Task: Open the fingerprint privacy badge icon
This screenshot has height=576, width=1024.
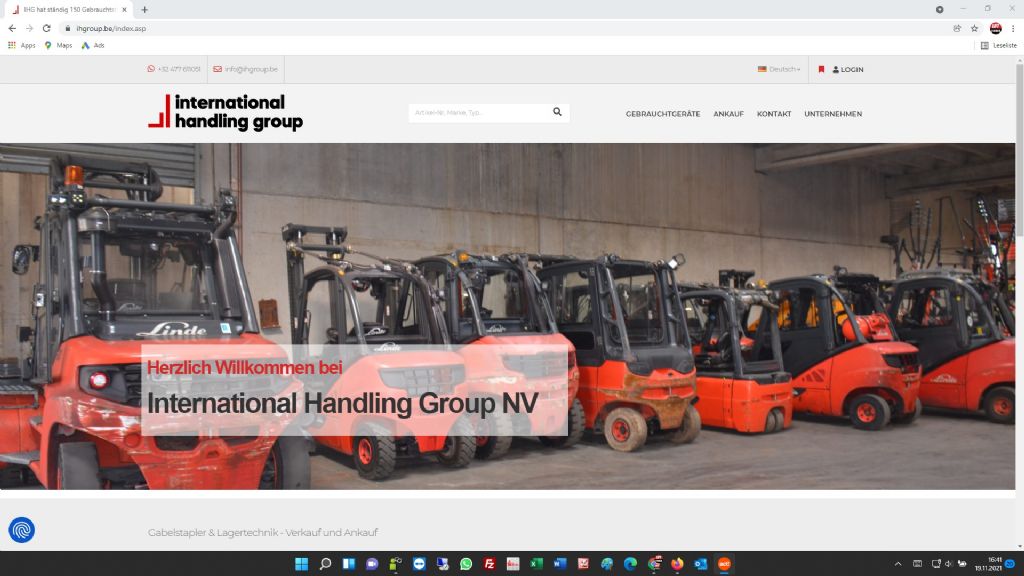Action: click(x=22, y=530)
